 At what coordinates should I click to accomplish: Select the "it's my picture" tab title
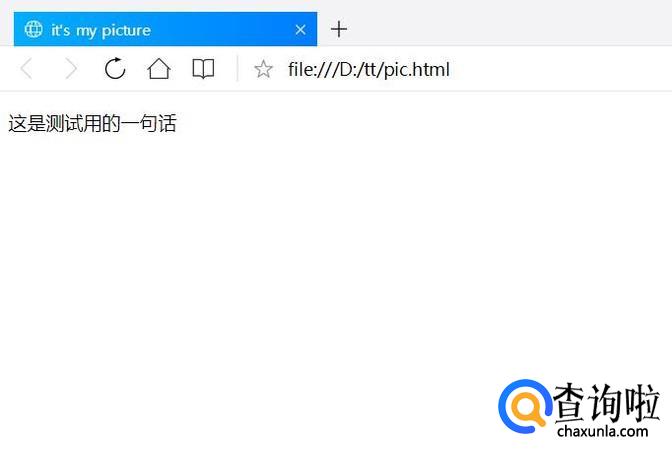(x=101, y=30)
